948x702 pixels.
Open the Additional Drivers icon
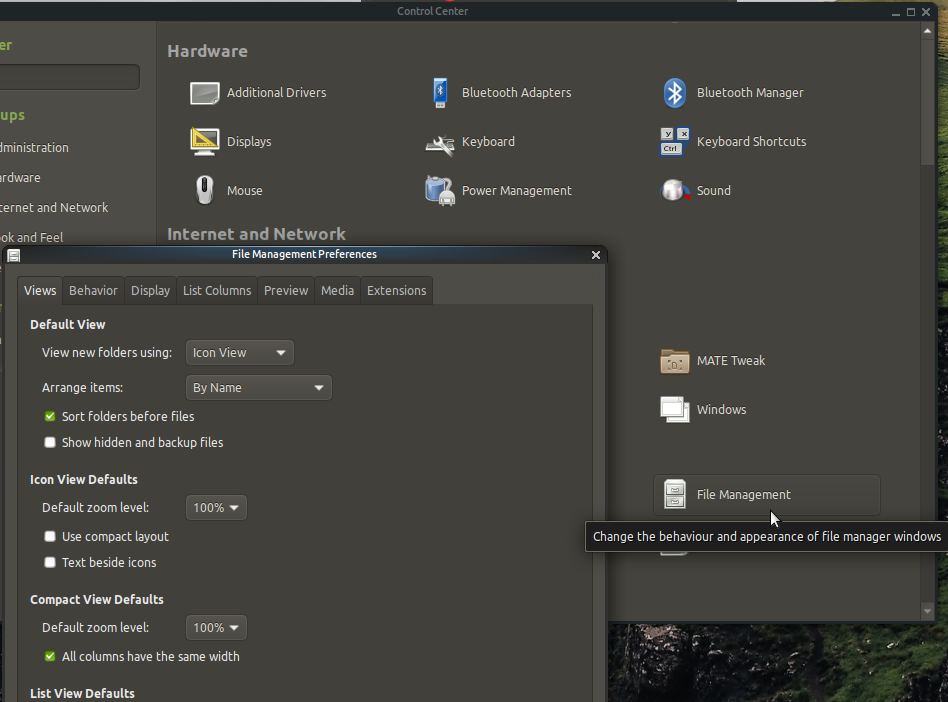[205, 93]
